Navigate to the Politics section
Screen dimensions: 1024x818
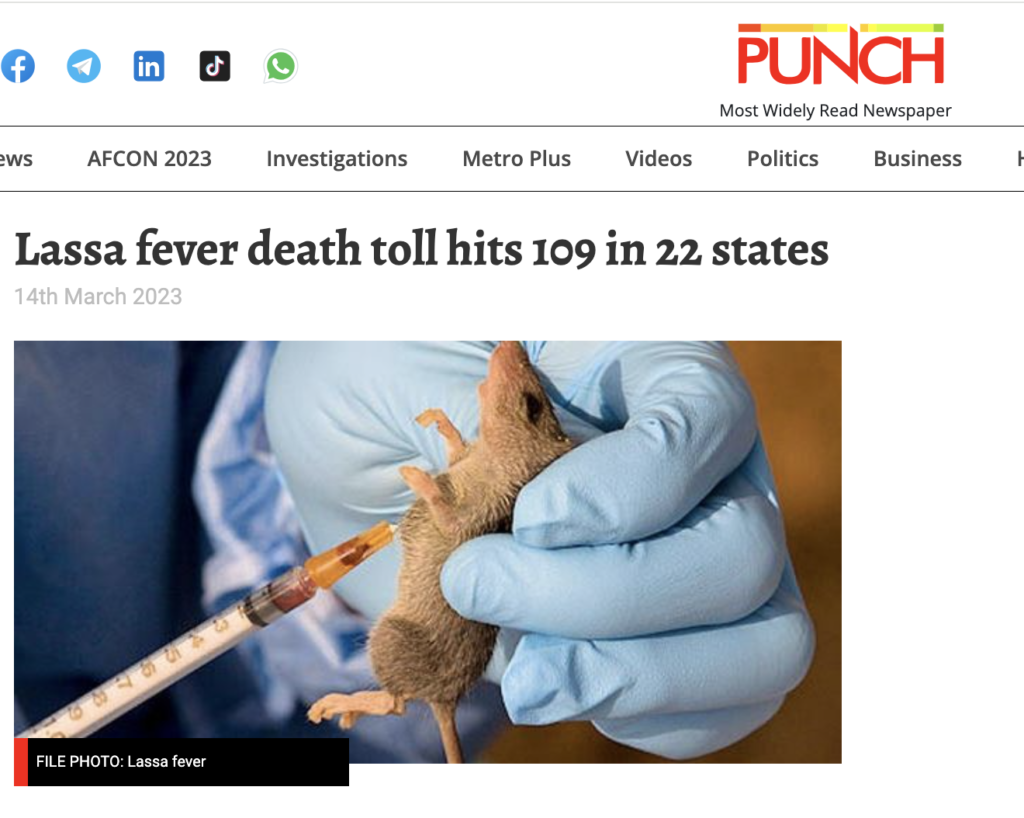click(782, 159)
